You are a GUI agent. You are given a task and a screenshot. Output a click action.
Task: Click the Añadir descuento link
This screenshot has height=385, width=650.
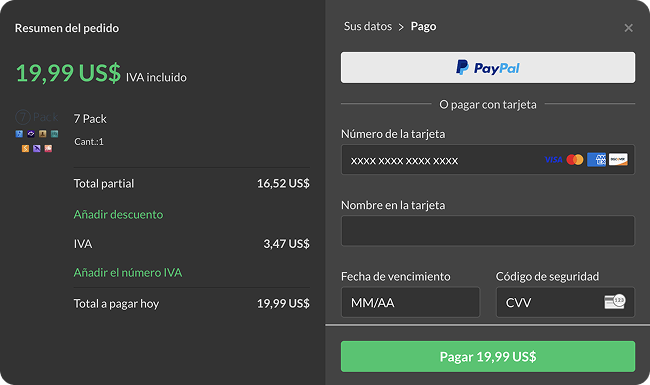[x=118, y=214]
